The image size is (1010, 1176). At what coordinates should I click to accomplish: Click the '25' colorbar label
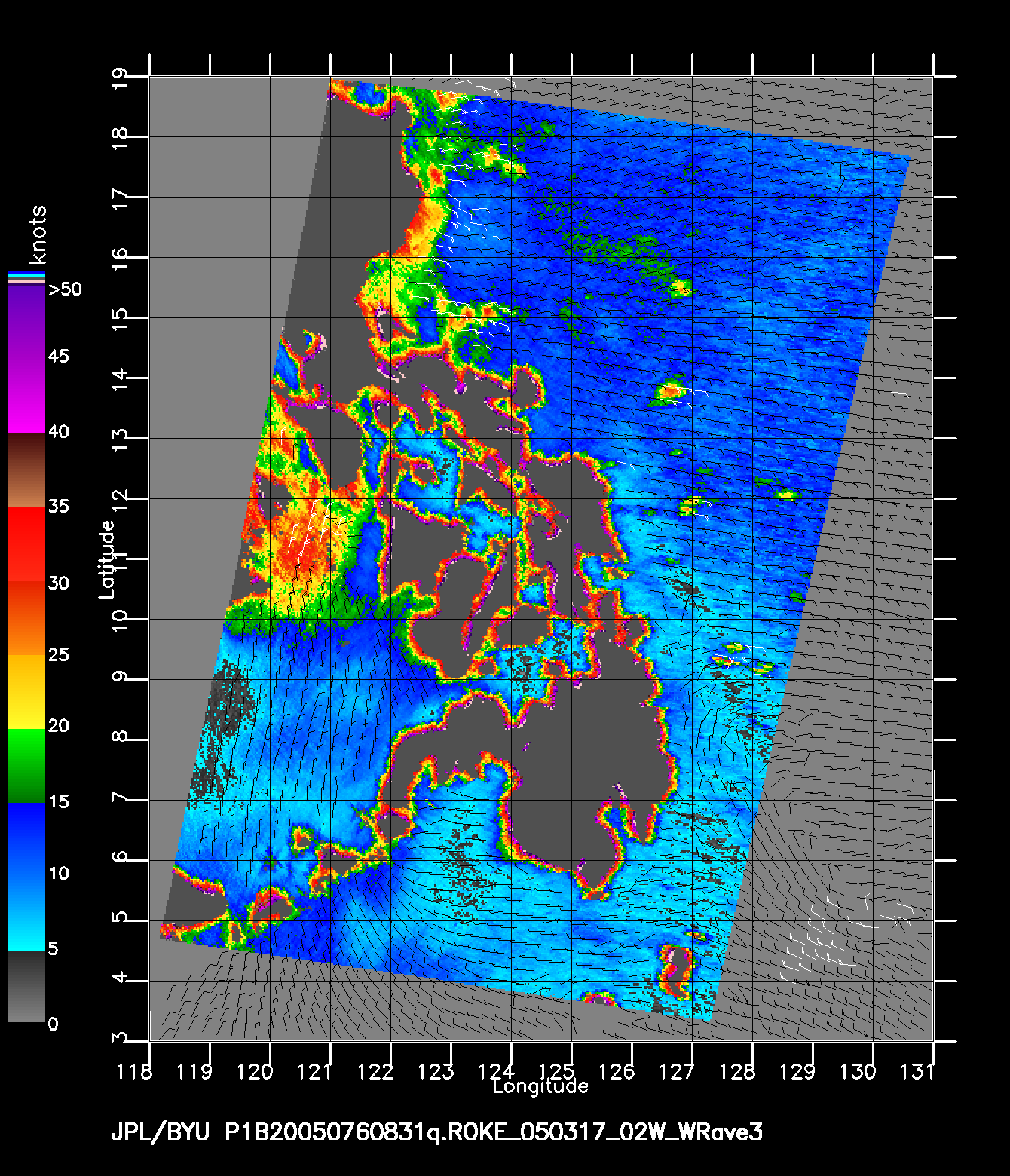tap(59, 654)
